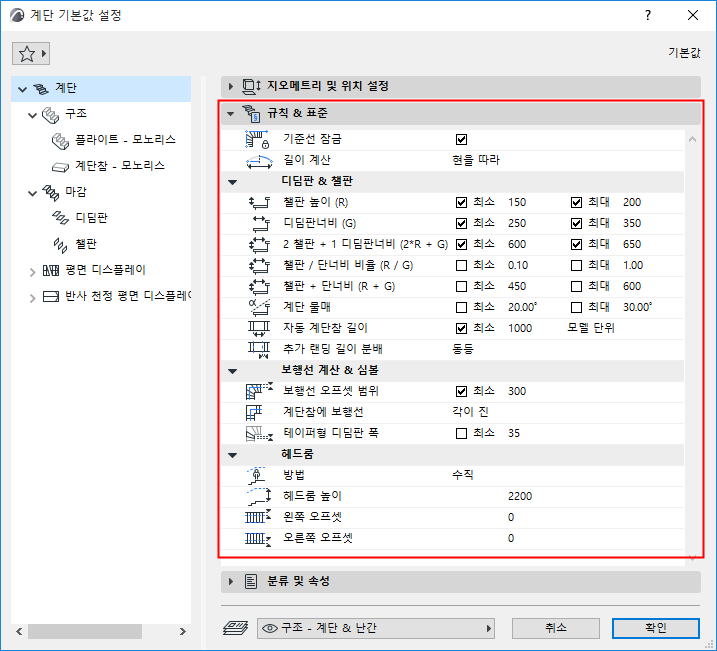This screenshot has height=651, width=717.
Task: Click the 계단 stair icon in tree
Action: click(x=41, y=89)
